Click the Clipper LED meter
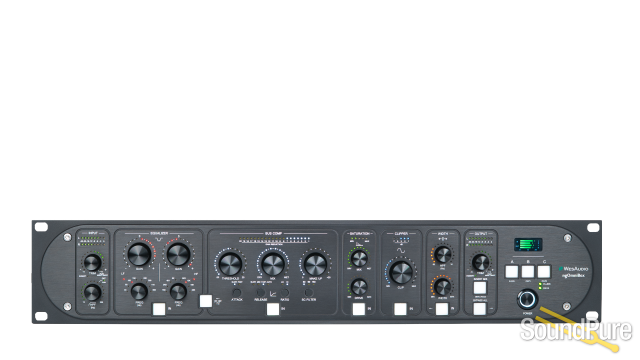 pos(401,240)
